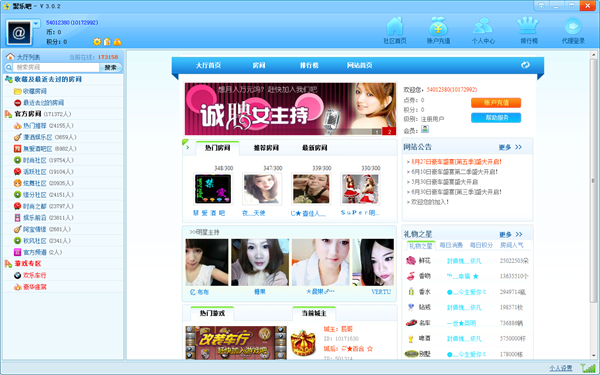
Task: Select the 每日消费 tab
Action: [x=451, y=245]
